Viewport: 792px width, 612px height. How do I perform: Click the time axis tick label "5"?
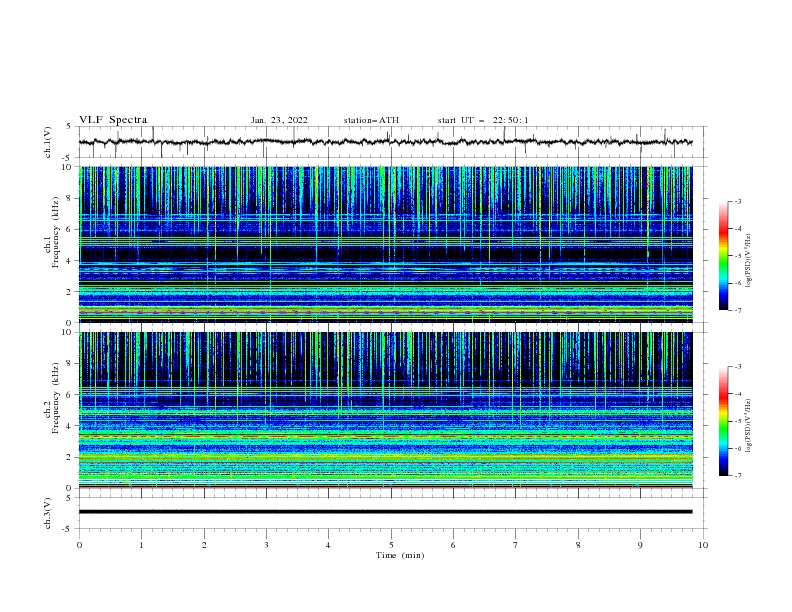(391, 545)
